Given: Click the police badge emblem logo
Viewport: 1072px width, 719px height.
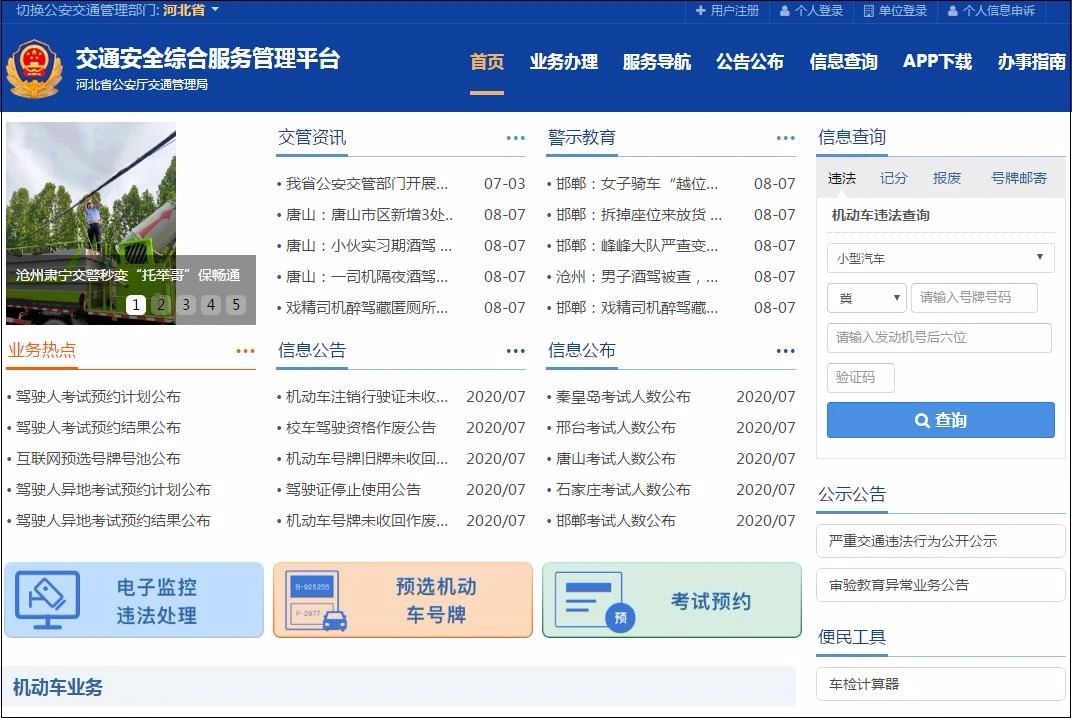Looking at the screenshot, I should (x=34, y=68).
